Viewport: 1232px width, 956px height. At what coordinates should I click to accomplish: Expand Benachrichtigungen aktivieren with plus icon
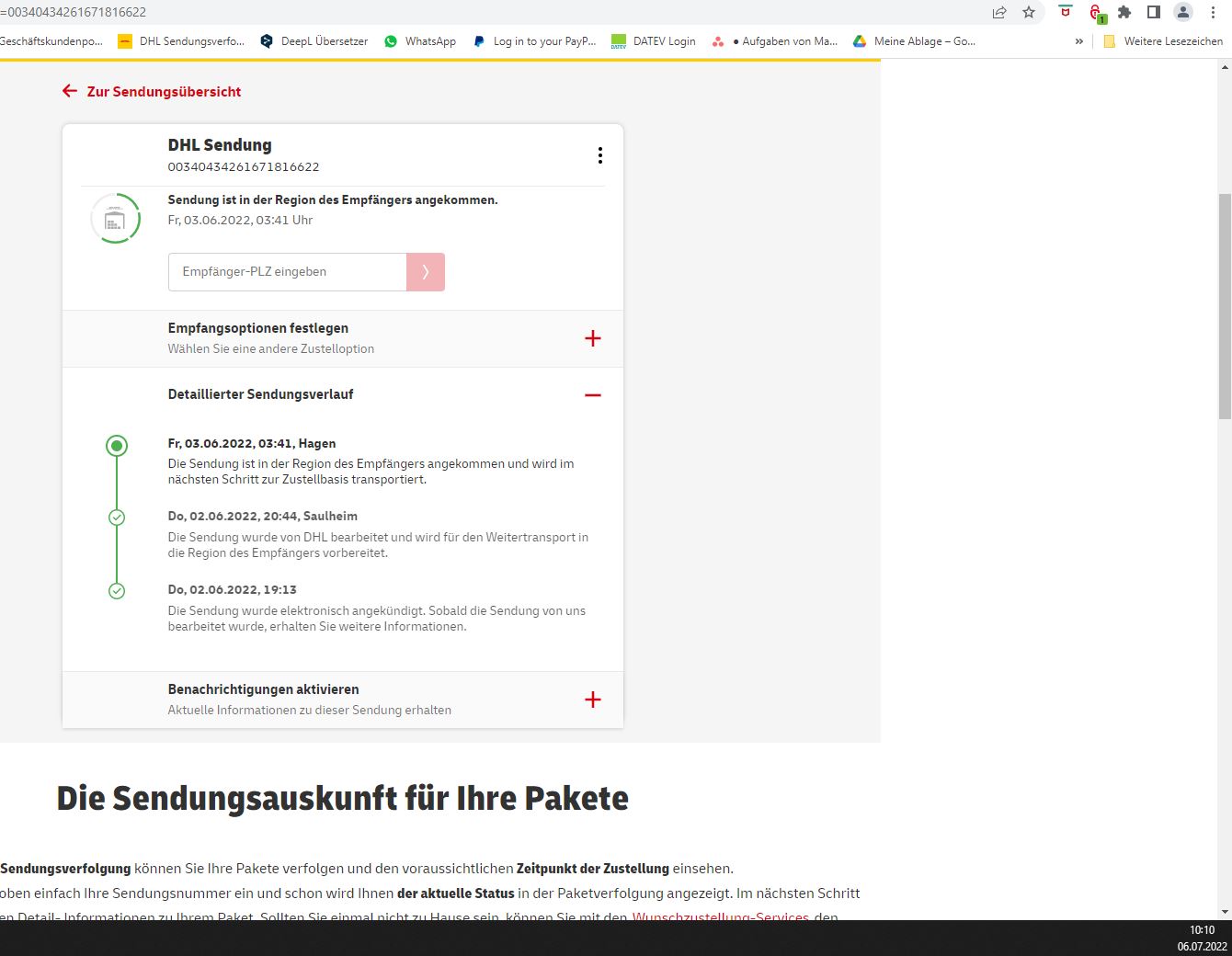tap(593, 700)
